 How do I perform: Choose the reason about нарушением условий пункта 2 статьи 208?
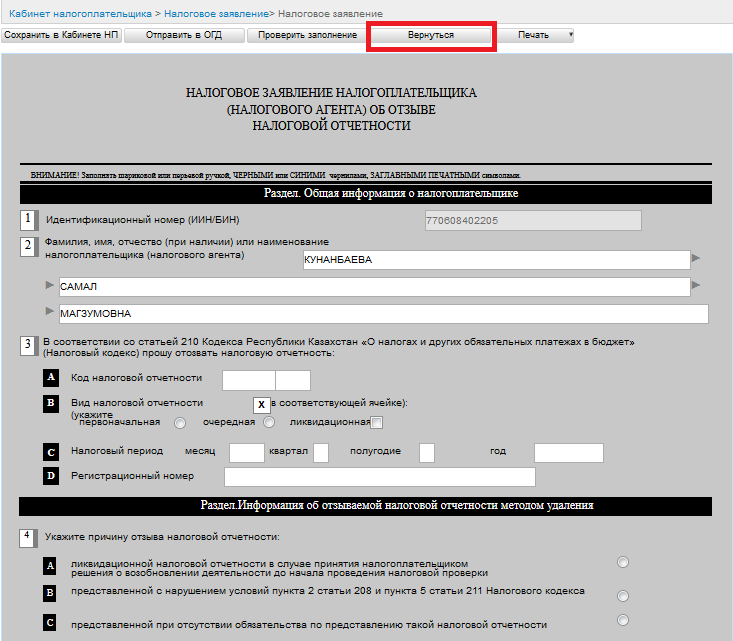pyautogui.click(x=623, y=595)
